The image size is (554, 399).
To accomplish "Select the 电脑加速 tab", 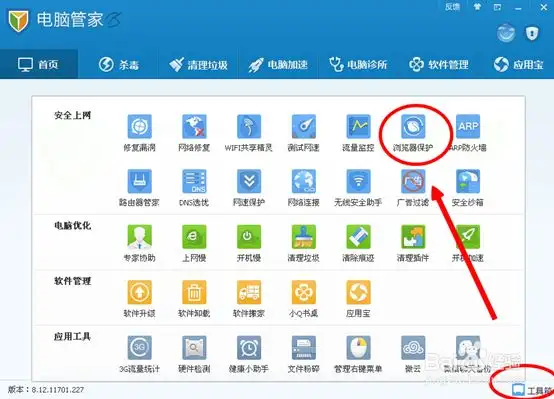I will pos(278,64).
